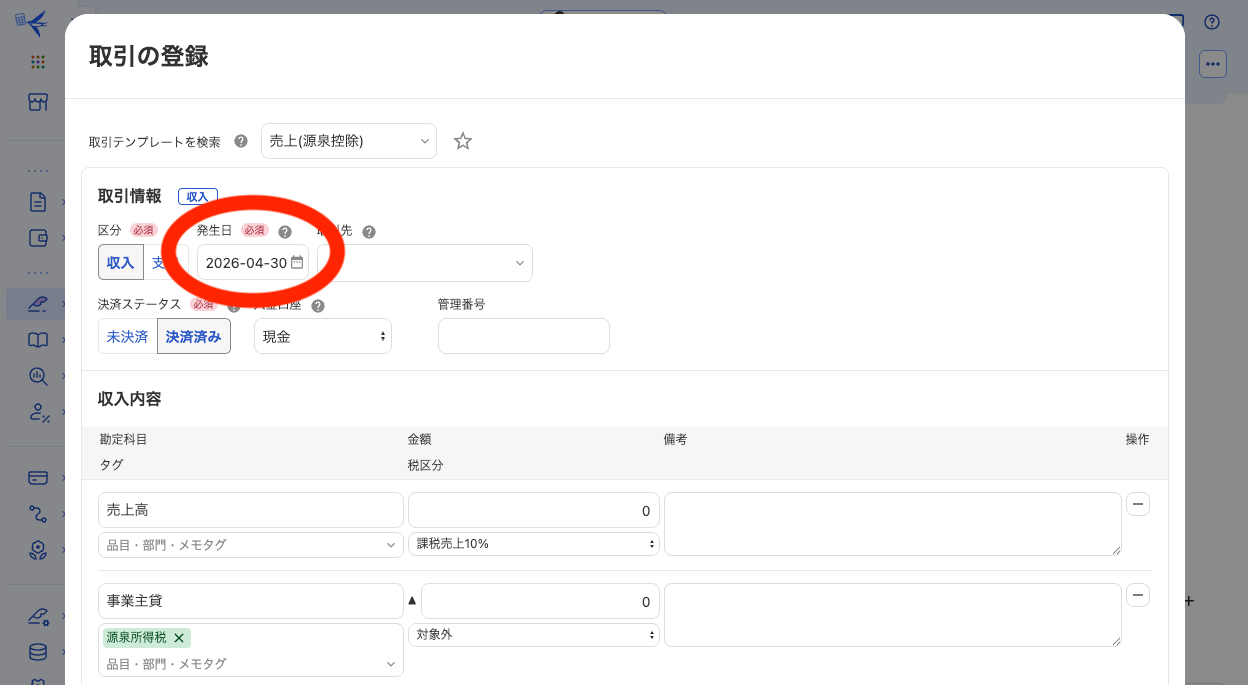
Task: Open the three-dots more menu button
Action: [1213, 64]
